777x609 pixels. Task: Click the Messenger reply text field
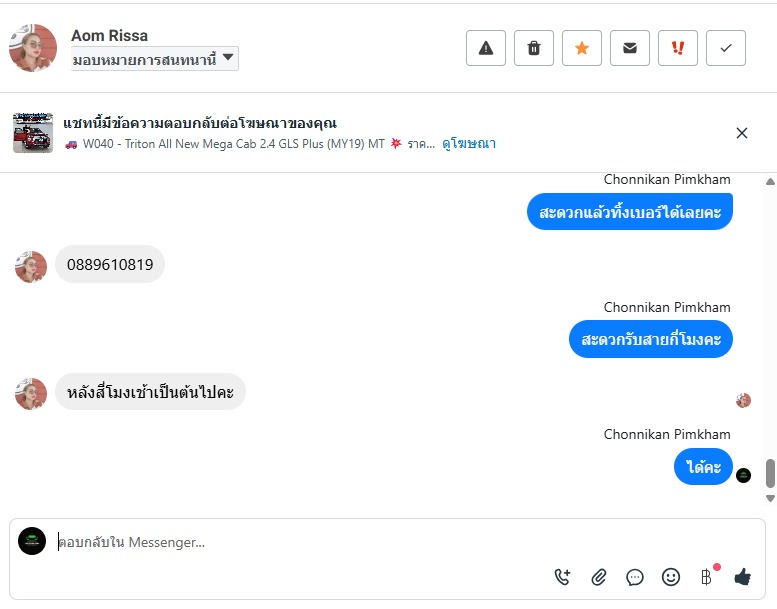[300, 543]
